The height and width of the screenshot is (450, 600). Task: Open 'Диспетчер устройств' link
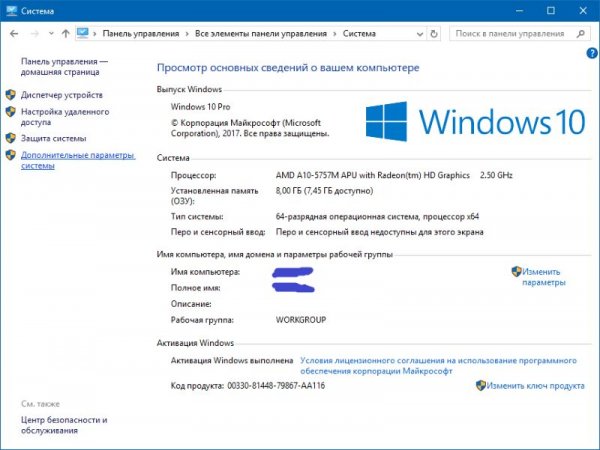click(62, 95)
